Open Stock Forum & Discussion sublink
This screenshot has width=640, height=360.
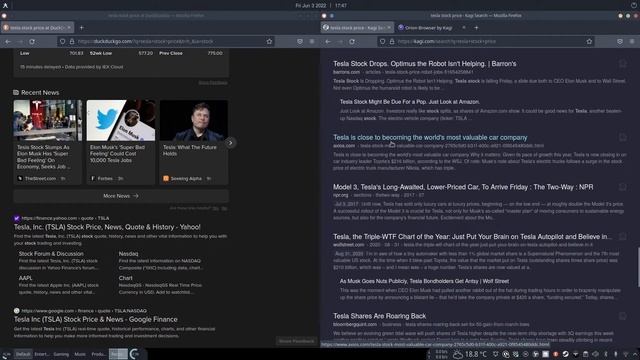(x=51, y=254)
